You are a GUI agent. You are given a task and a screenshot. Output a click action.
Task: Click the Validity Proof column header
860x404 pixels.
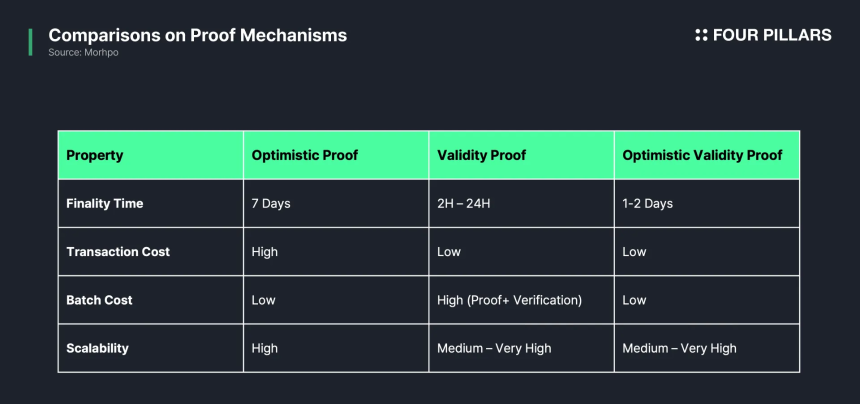(x=521, y=155)
